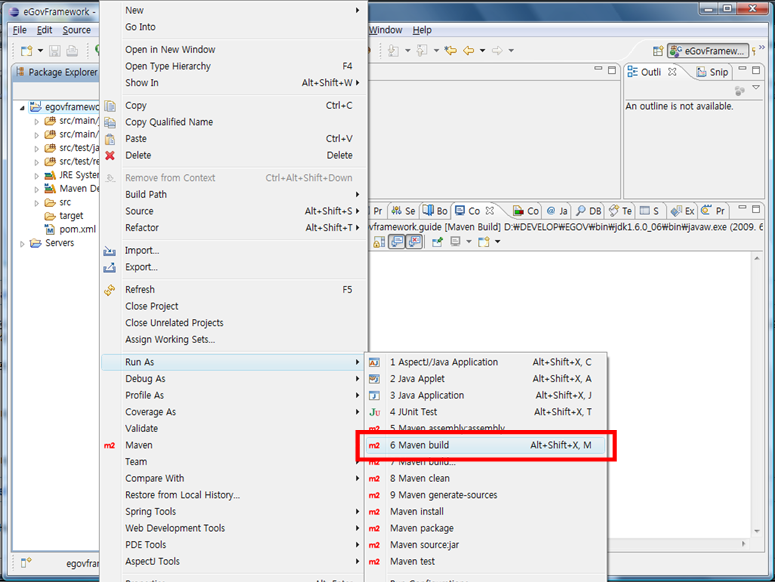The width and height of the screenshot is (775, 582).
Task: Click the Open Perspective toolbar icon
Action: point(657,51)
